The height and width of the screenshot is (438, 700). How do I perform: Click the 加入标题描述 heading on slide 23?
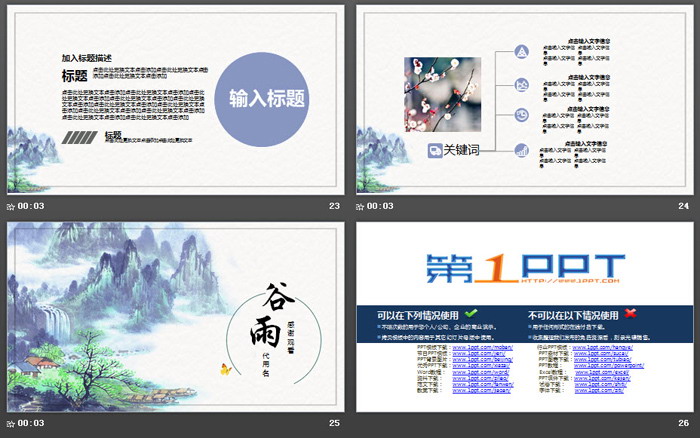[x=87, y=58]
